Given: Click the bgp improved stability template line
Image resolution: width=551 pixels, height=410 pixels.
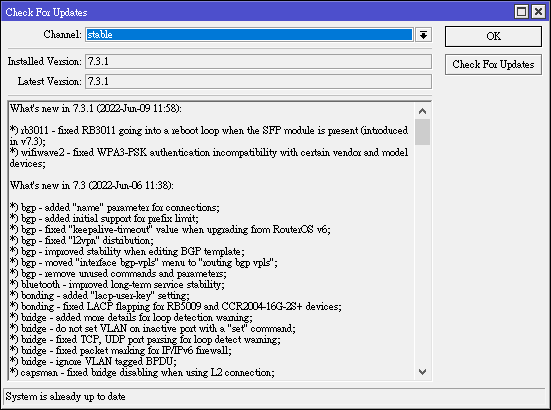Looking at the screenshot, I should tap(127, 252).
